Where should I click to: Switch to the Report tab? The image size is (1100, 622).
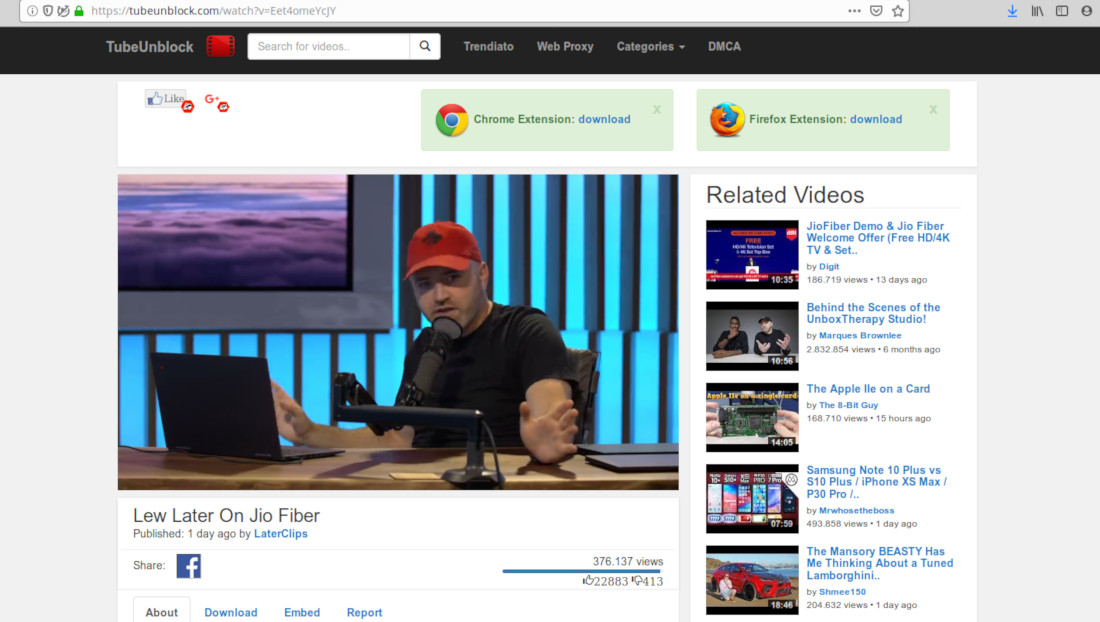pyautogui.click(x=364, y=612)
